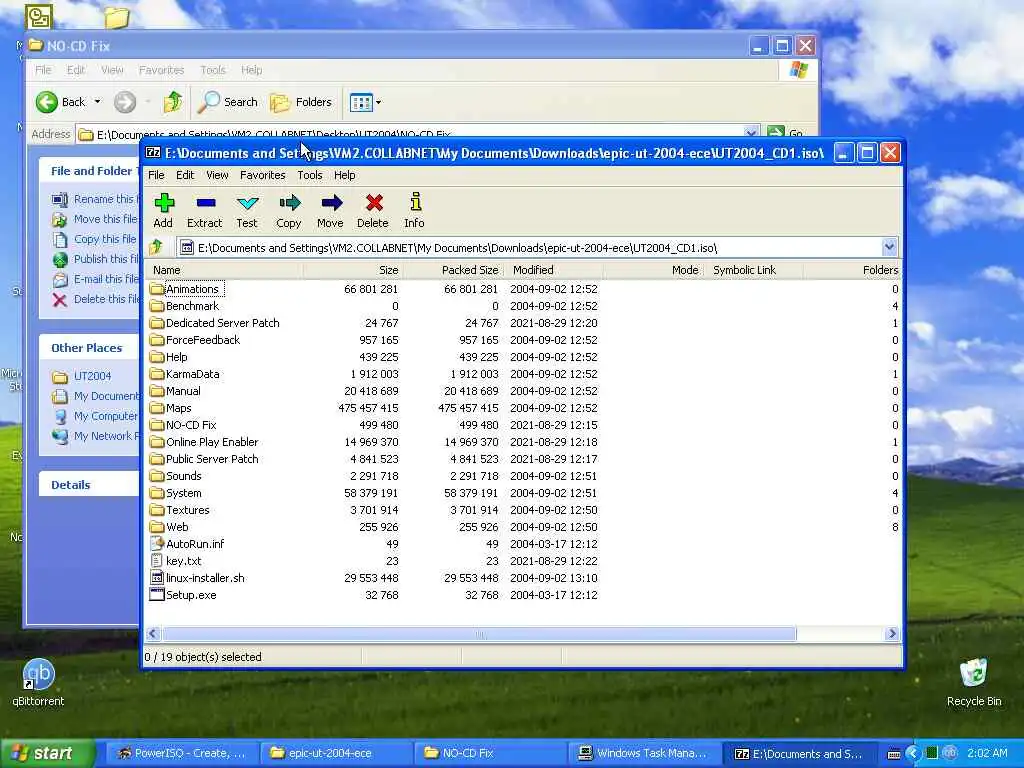Image resolution: width=1024 pixels, height=768 pixels.
Task: Click the right scroll arrow in the file list
Action: point(892,634)
